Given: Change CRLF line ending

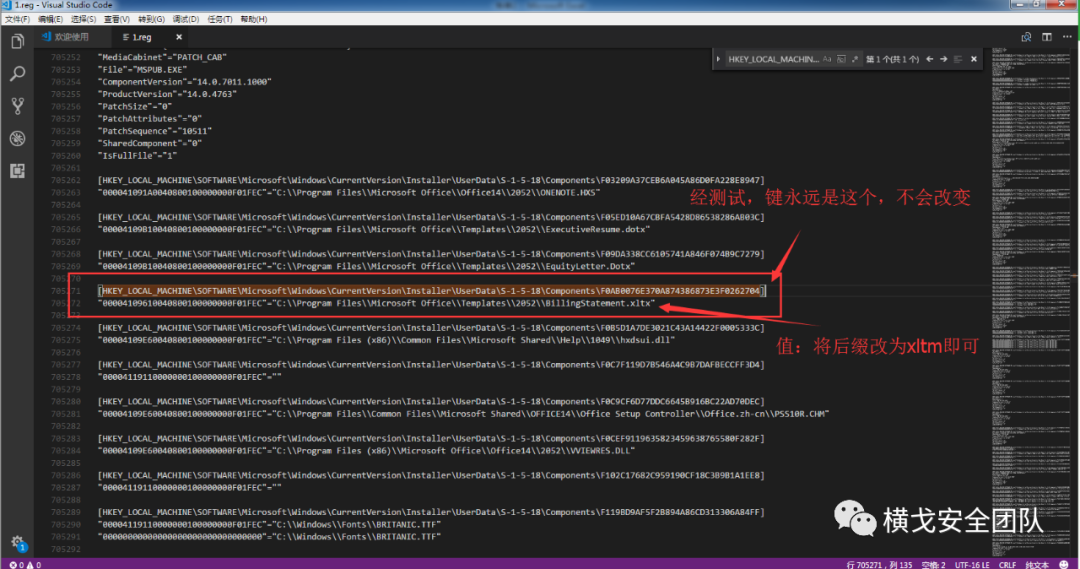Looking at the screenshot, I should pyautogui.click(x=1007, y=564).
